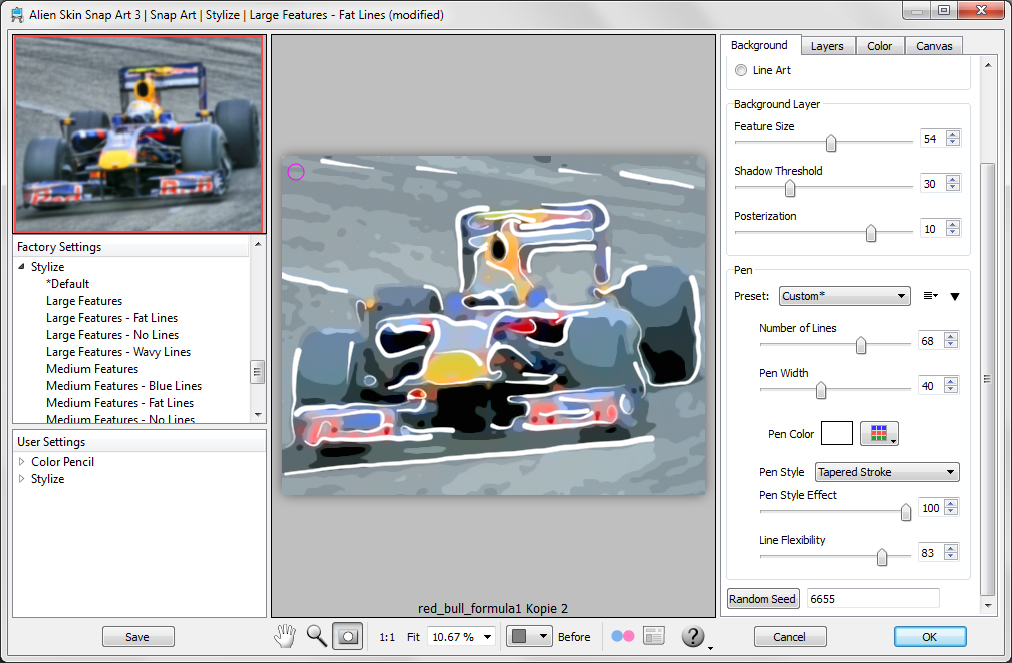The width and height of the screenshot is (1012, 663).
Task: Increase Pen Width with up arrow
Action: (x=951, y=382)
